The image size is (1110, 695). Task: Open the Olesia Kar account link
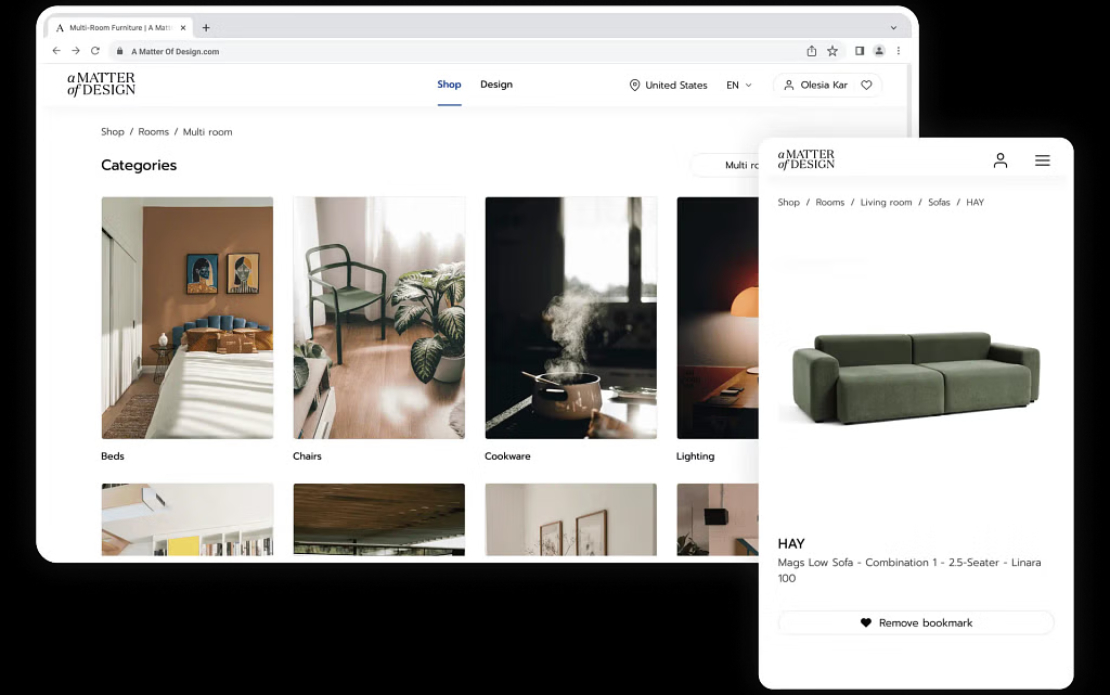(x=824, y=85)
